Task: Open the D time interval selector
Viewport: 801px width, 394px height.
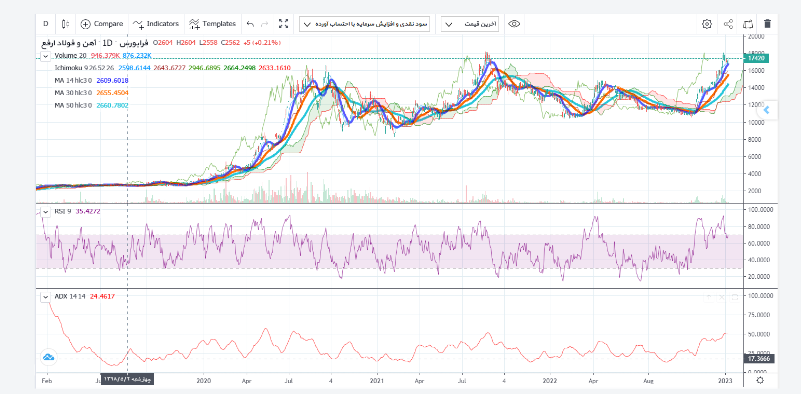Action: pyautogui.click(x=45, y=24)
